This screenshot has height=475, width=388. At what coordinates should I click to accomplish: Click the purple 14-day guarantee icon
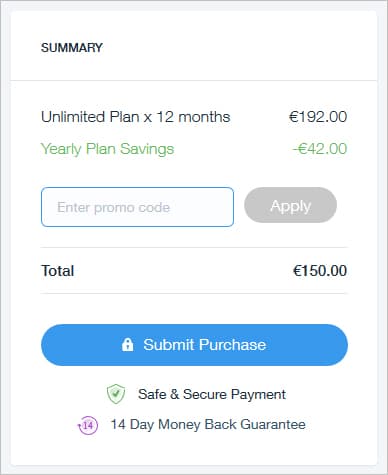click(88, 425)
